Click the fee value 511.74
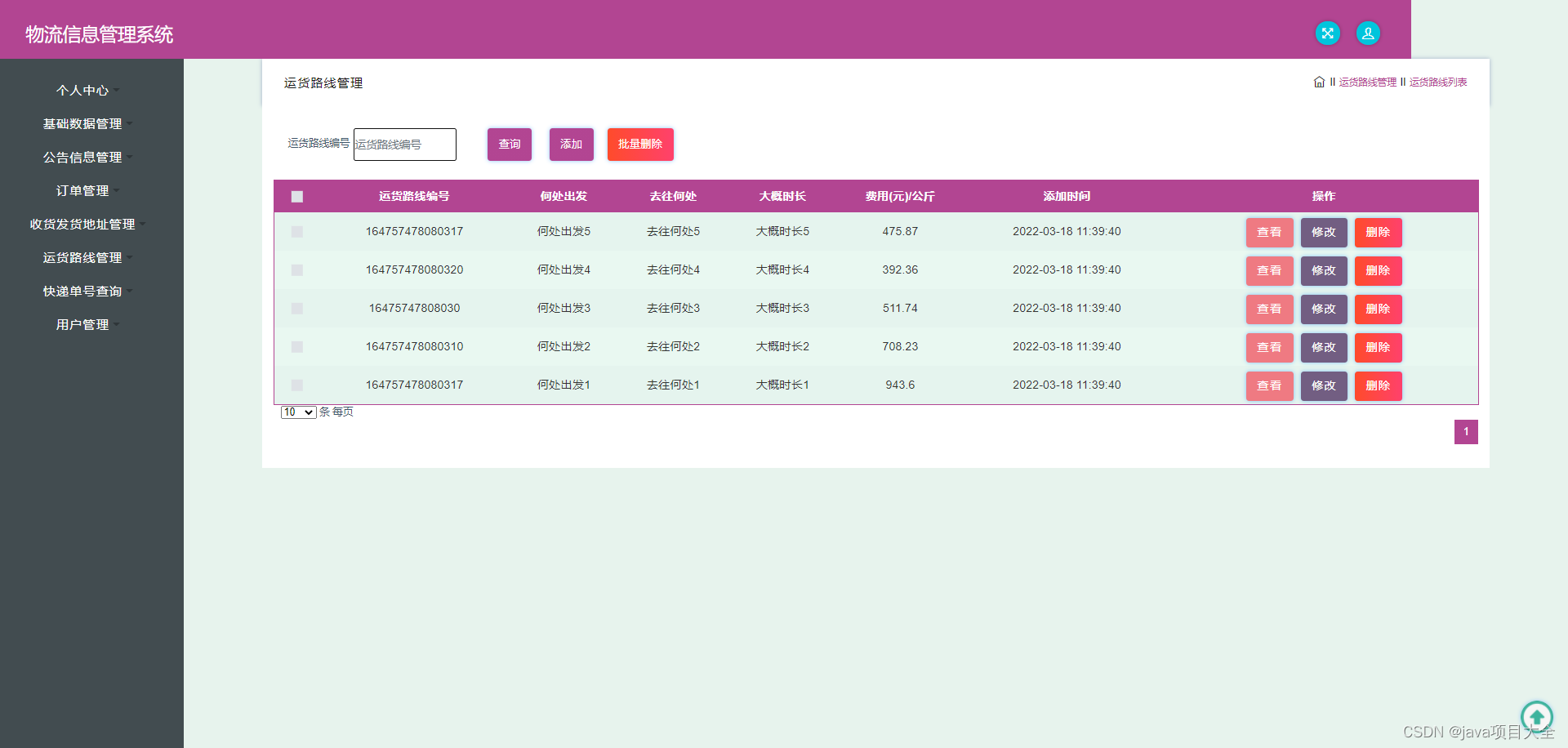Viewport: 1568px width, 748px height. click(x=900, y=308)
